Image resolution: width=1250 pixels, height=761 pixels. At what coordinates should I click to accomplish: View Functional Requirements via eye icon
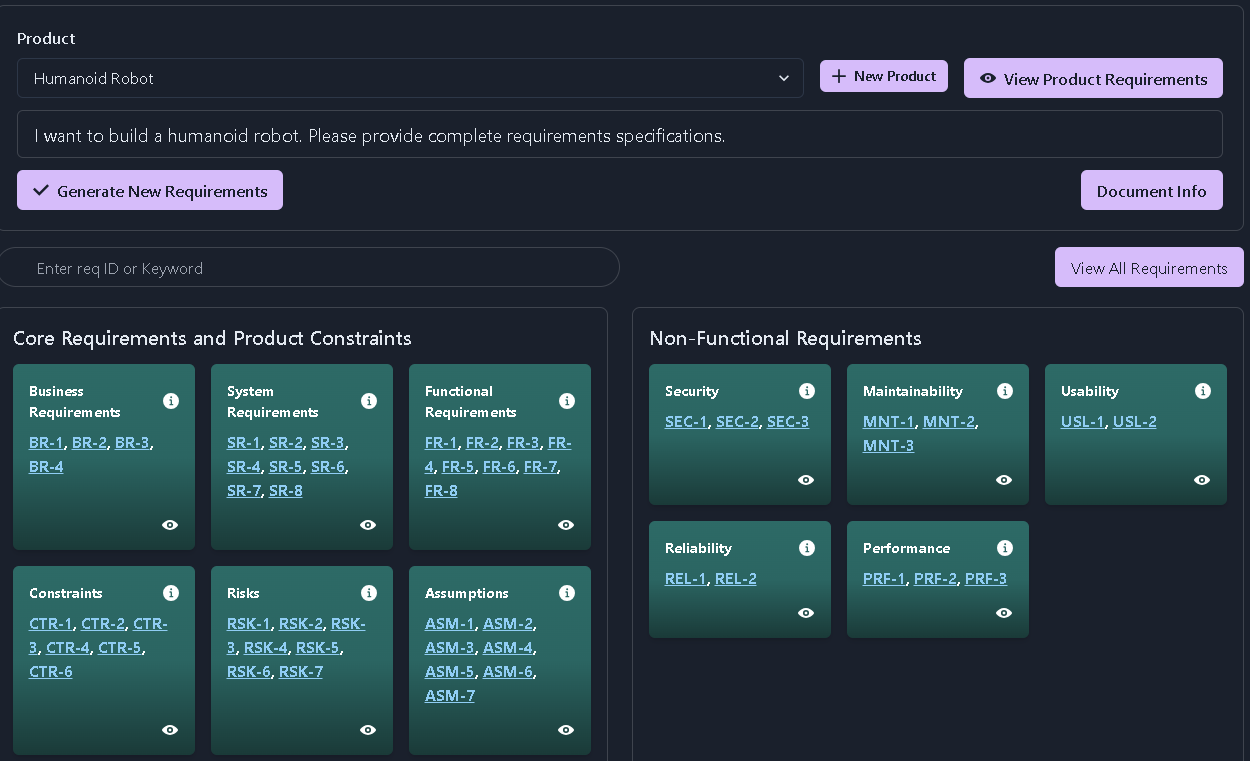pos(566,525)
